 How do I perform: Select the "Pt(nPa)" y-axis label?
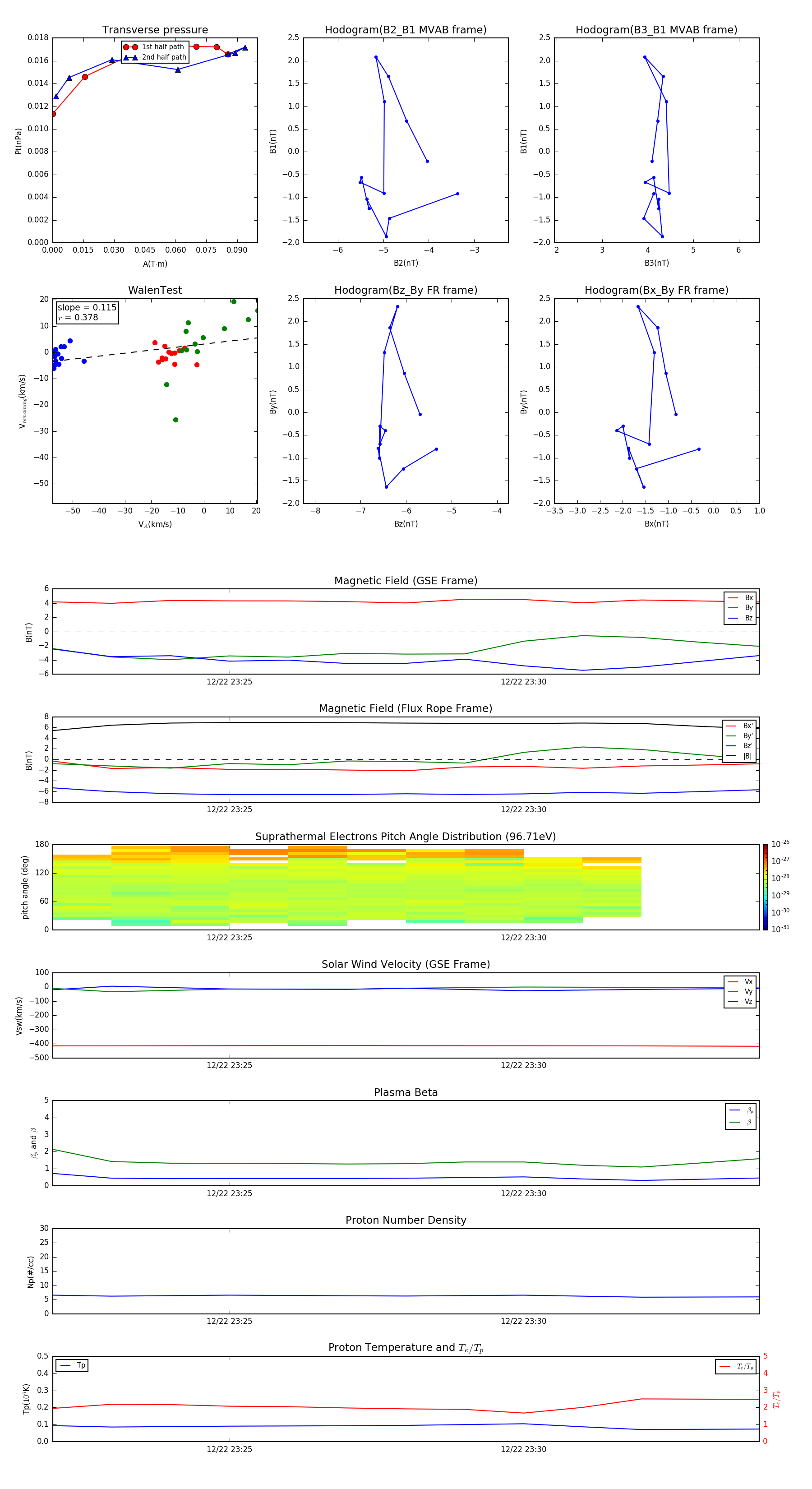coord(18,141)
